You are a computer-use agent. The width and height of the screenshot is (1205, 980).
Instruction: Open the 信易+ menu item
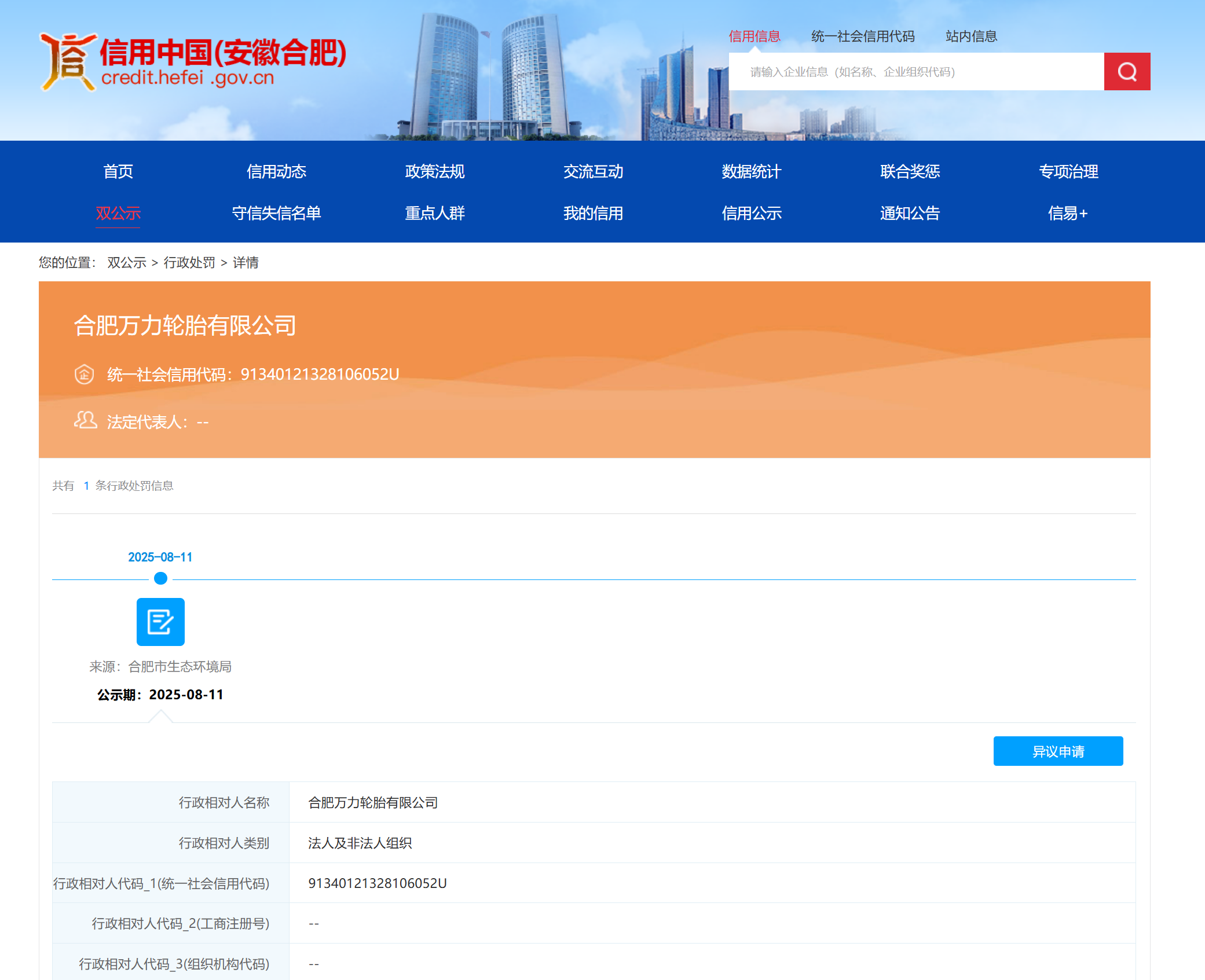click(1068, 213)
